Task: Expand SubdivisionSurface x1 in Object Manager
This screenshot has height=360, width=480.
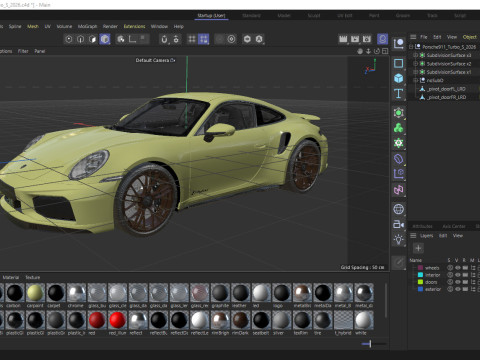Action: click(x=415, y=72)
